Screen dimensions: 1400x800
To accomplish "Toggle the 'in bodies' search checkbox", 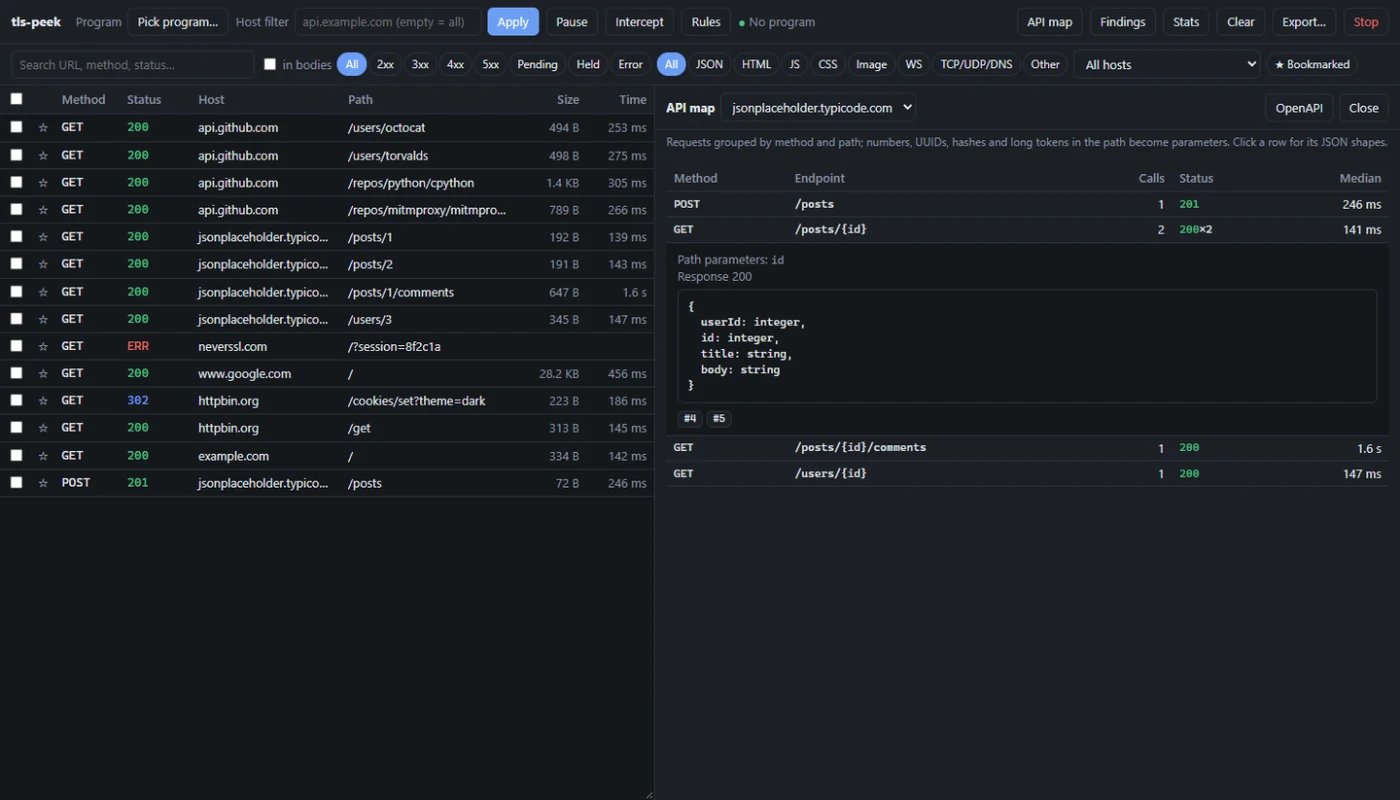I will click(x=270, y=64).
